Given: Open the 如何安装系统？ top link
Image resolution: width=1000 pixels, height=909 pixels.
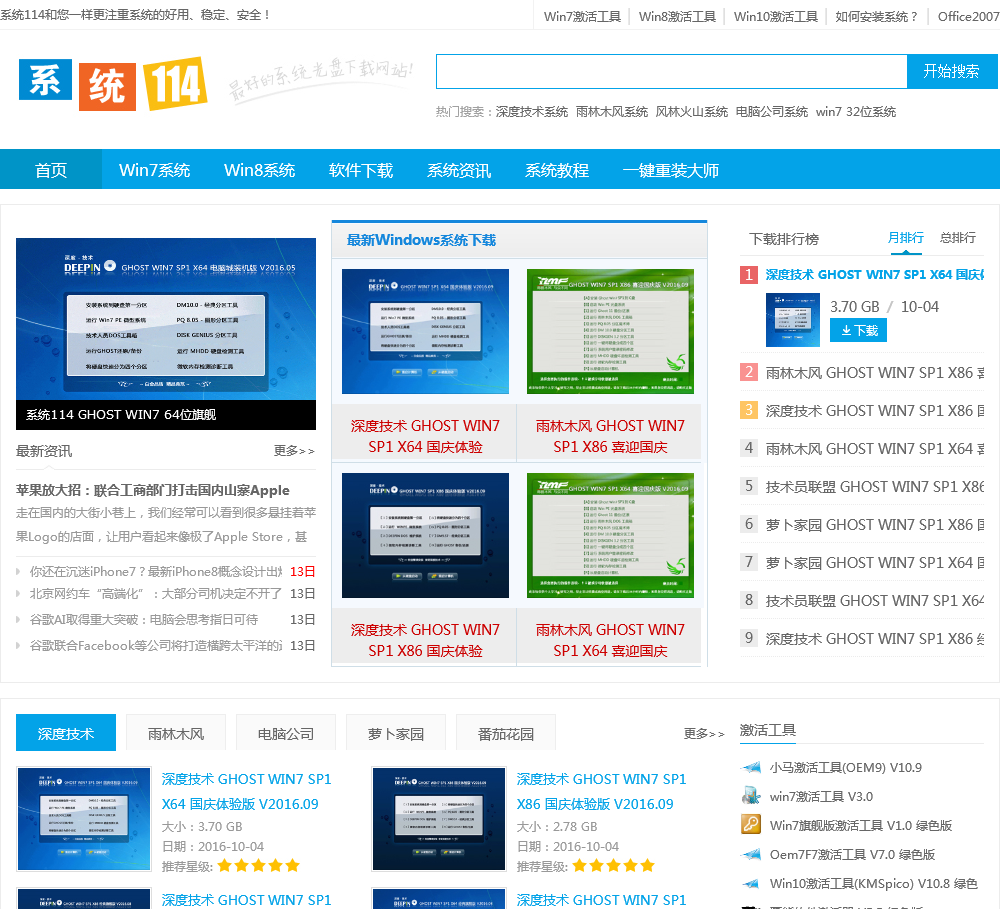Looking at the screenshot, I should (x=878, y=17).
